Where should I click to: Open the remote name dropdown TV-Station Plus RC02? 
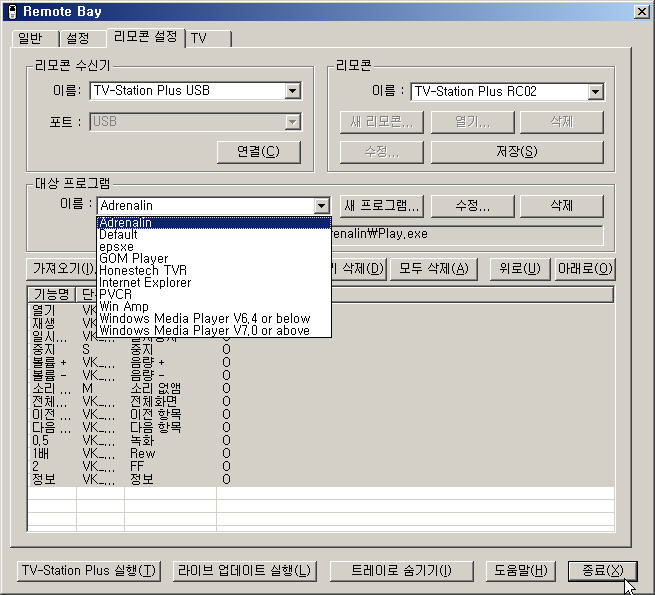pyautogui.click(x=596, y=92)
